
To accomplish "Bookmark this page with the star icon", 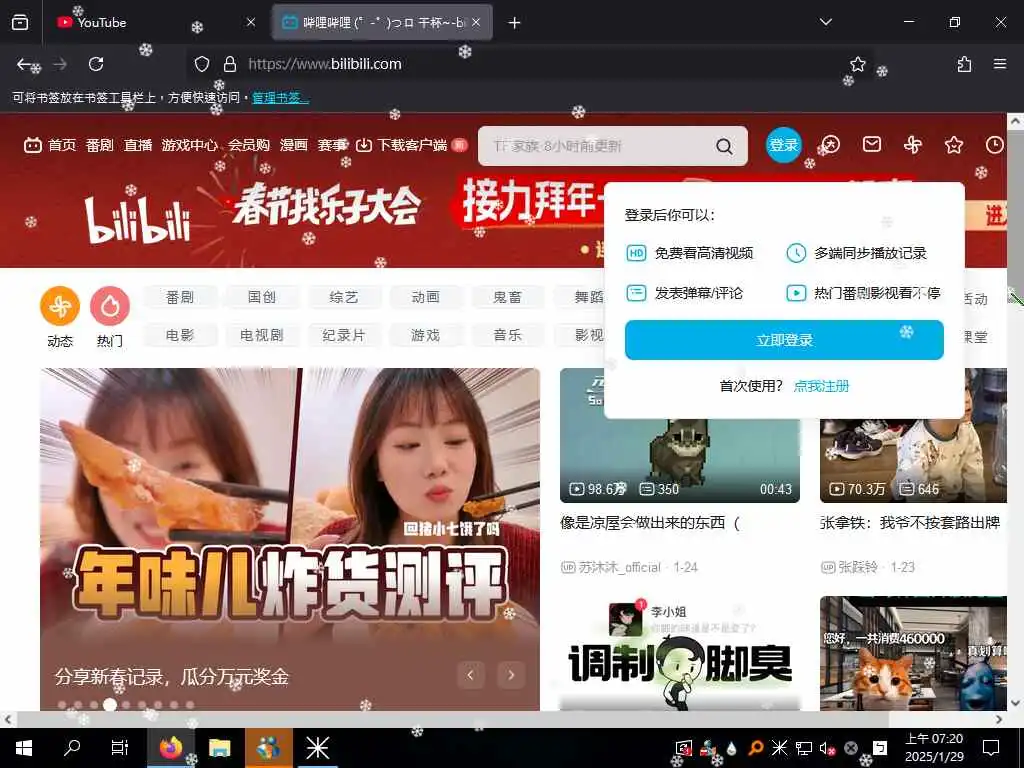I will click(857, 64).
